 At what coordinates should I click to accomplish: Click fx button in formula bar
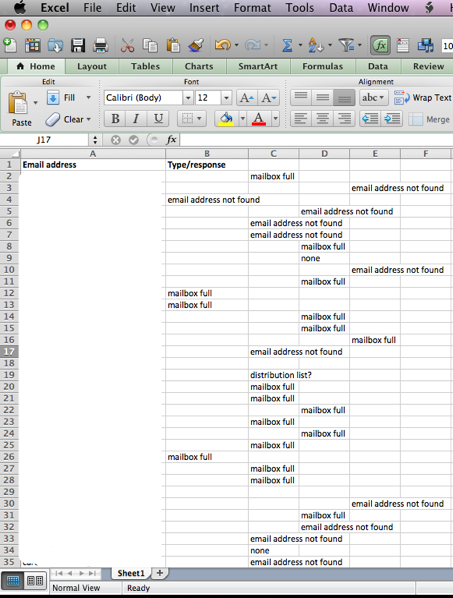pos(171,140)
